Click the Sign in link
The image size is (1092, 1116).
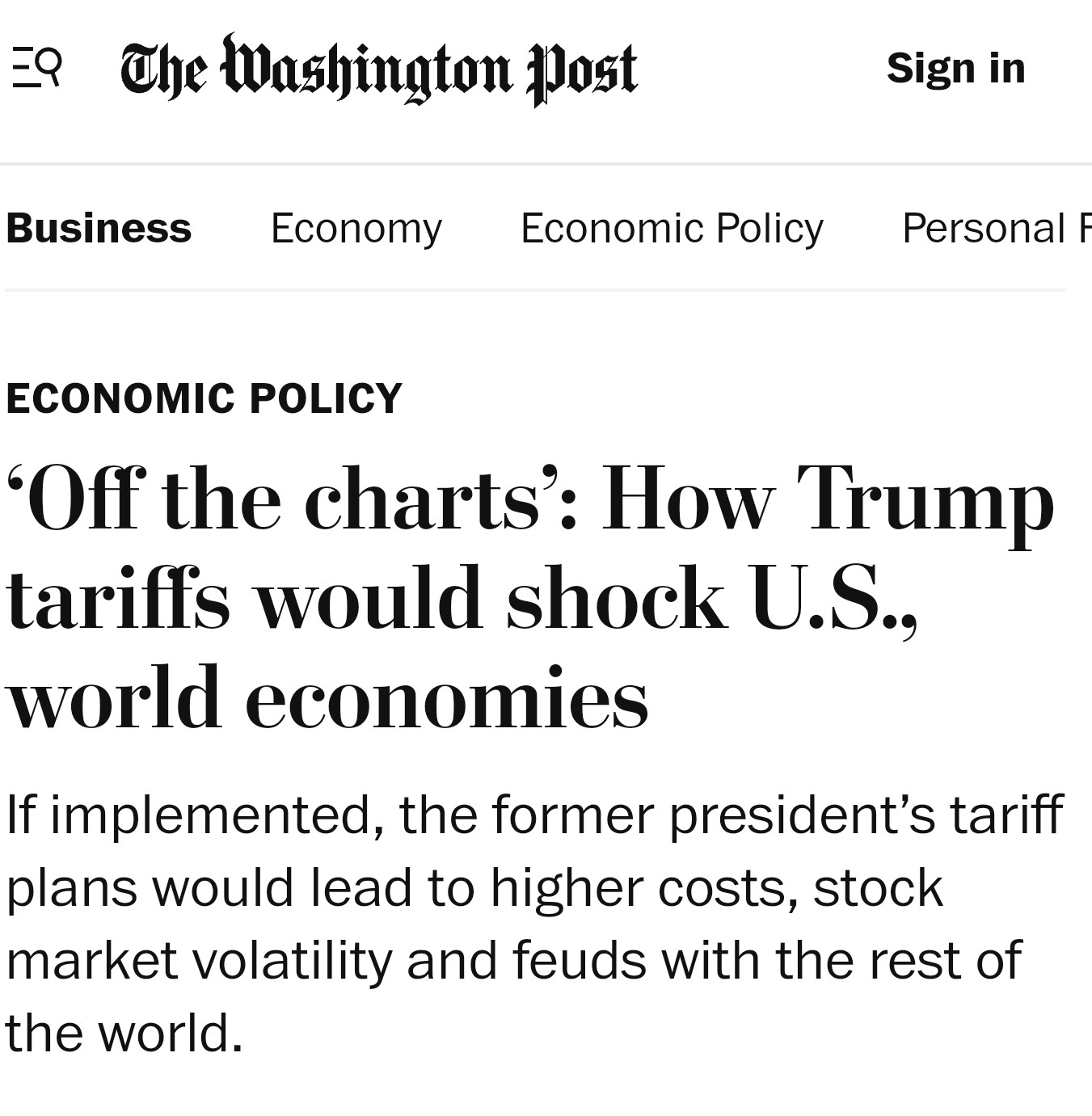coord(955,68)
